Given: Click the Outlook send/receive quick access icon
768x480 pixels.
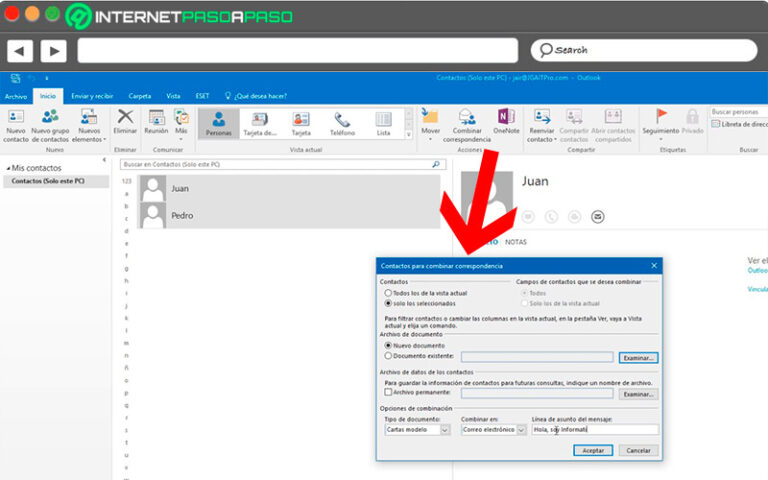Looking at the screenshot, I should 15,78.
